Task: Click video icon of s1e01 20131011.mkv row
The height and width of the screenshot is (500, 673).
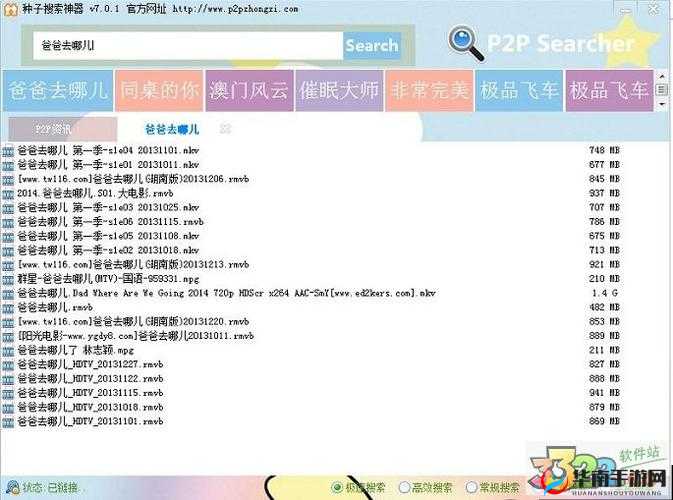Action: (8, 165)
